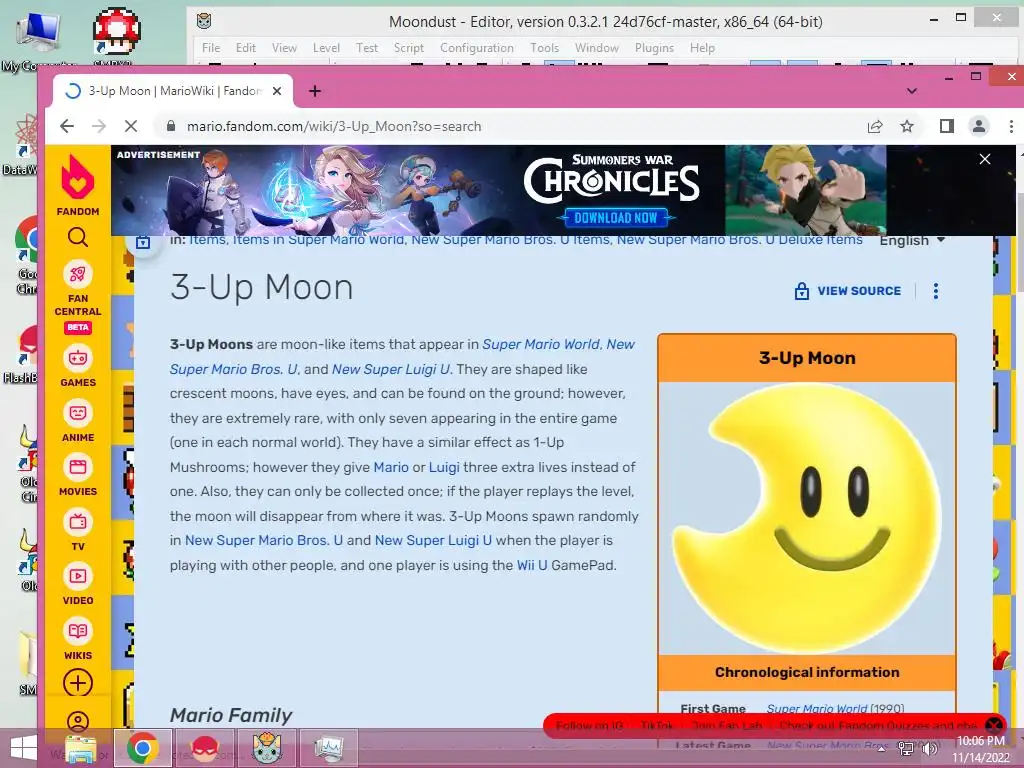Open the Help menu in Moondust Editor
Viewport: 1024px width, 768px height.
[x=702, y=48]
